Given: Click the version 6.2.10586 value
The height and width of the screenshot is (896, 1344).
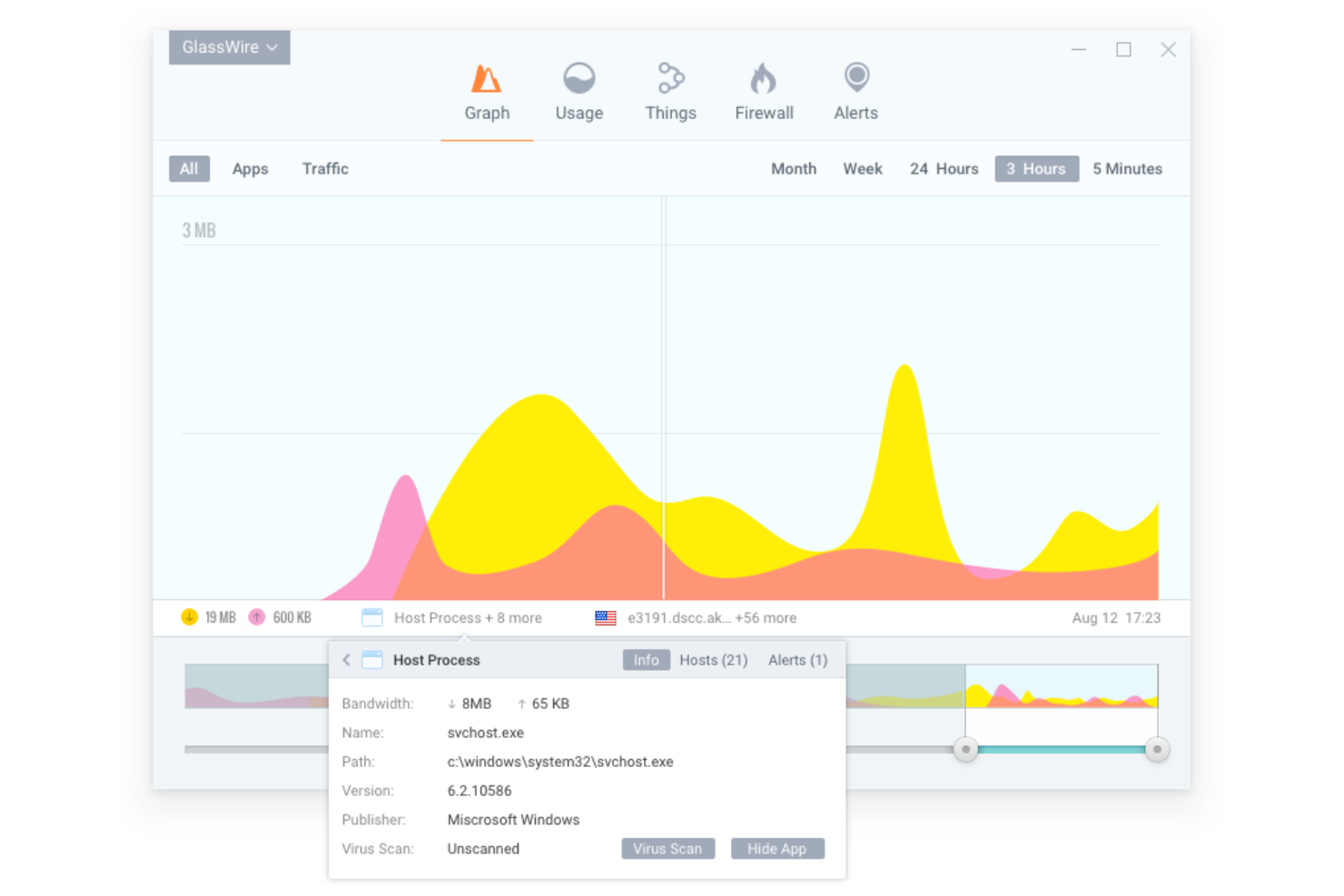Looking at the screenshot, I should pyautogui.click(x=479, y=791).
